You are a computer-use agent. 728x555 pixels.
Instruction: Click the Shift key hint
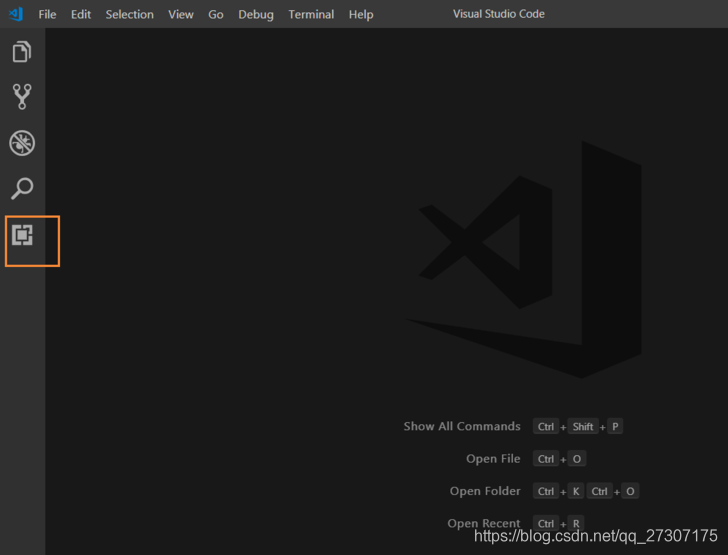(x=583, y=426)
